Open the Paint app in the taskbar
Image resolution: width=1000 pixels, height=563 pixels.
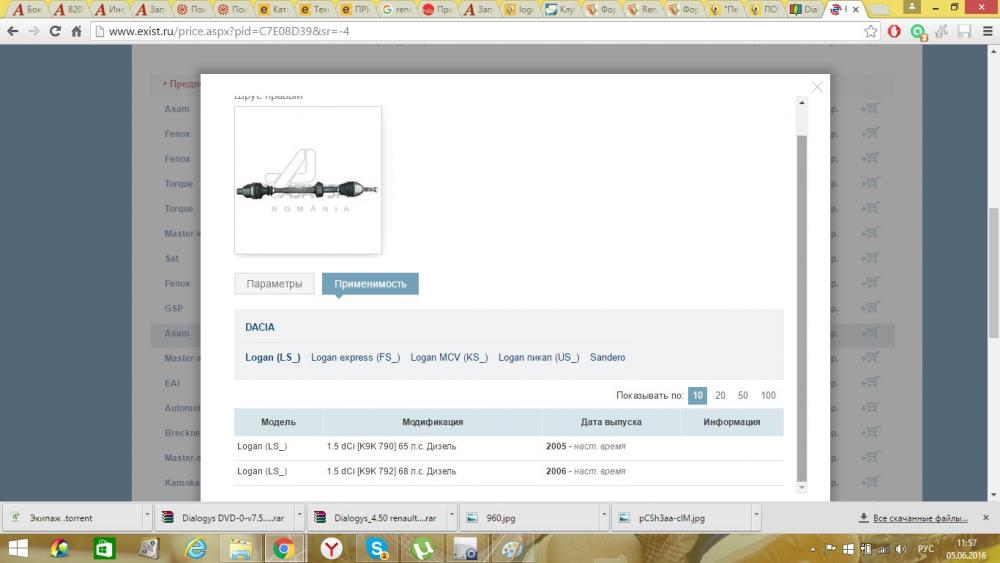tap(511, 548)
